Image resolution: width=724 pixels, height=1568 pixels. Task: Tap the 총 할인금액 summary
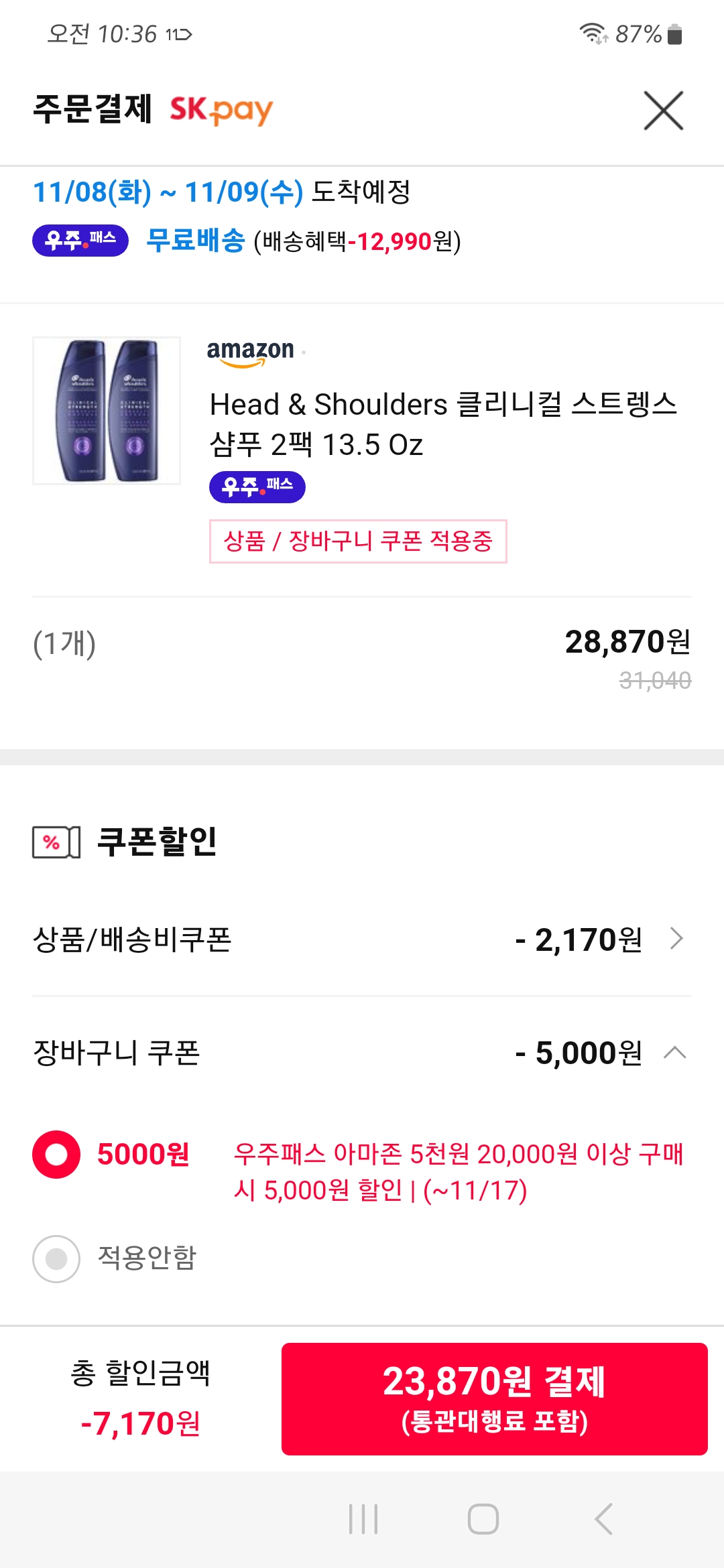point(141,1398)
